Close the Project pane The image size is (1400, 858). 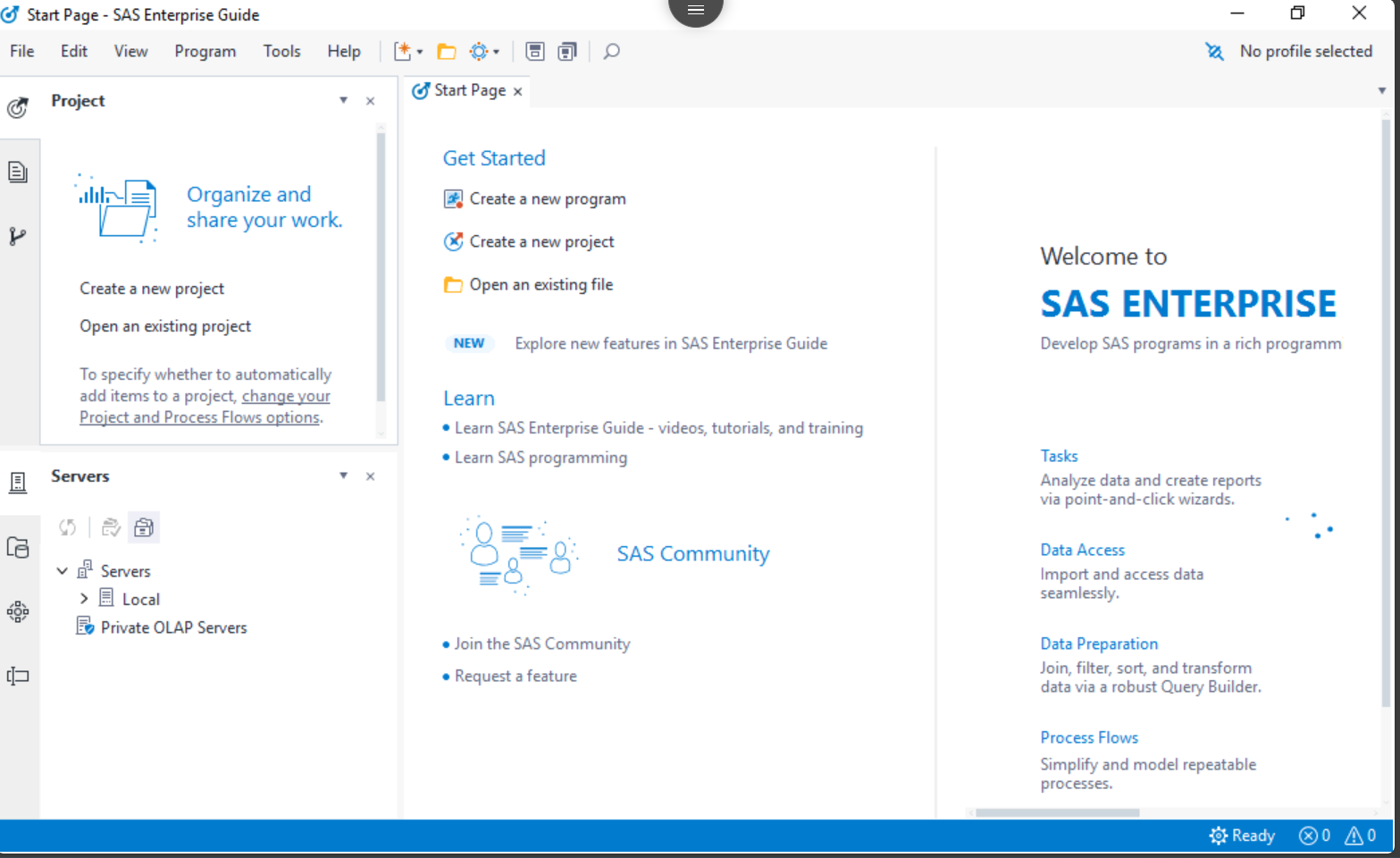[370, 101]
